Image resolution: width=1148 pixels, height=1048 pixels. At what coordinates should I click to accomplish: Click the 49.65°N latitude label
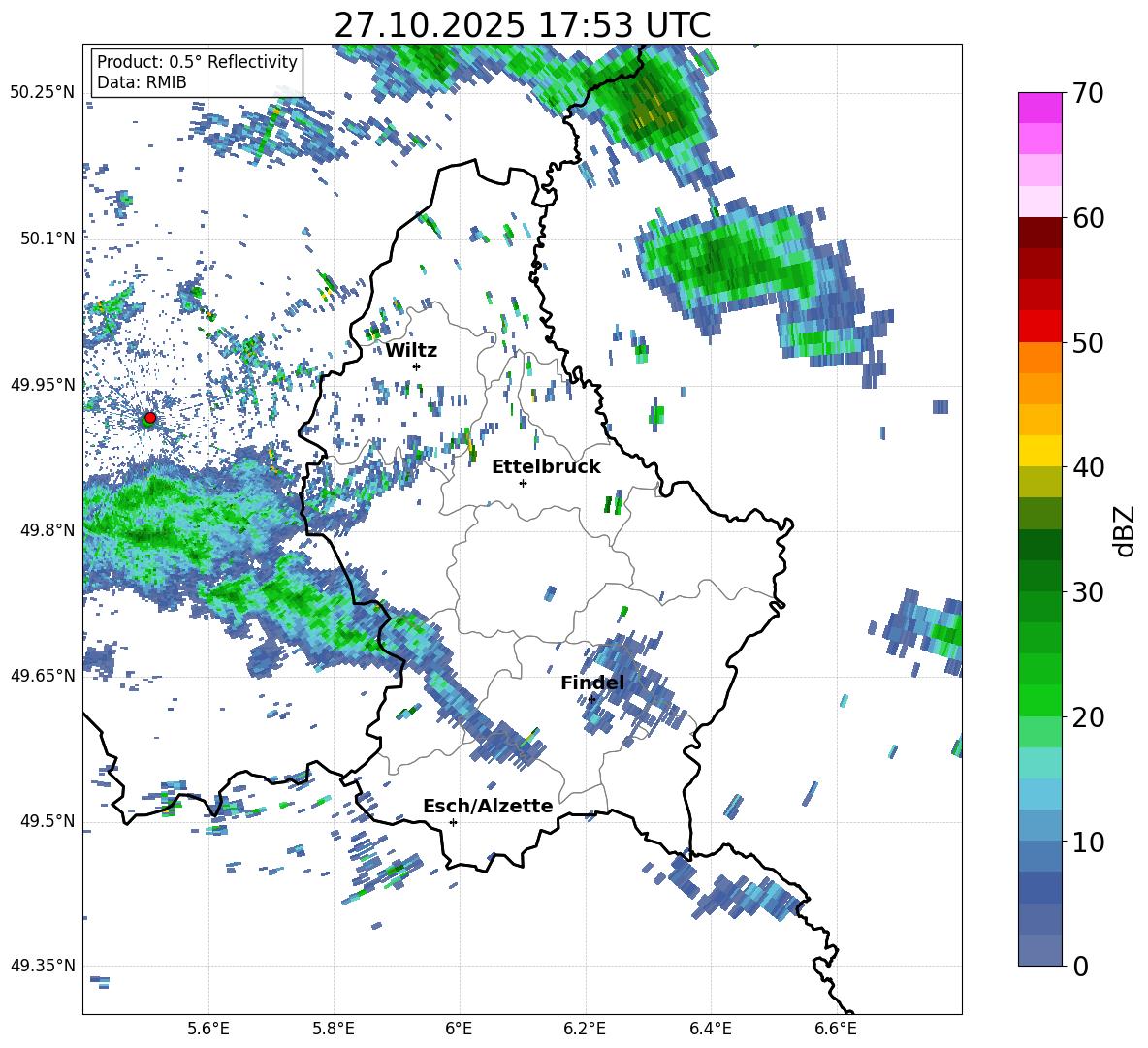(x=43, y=676)
